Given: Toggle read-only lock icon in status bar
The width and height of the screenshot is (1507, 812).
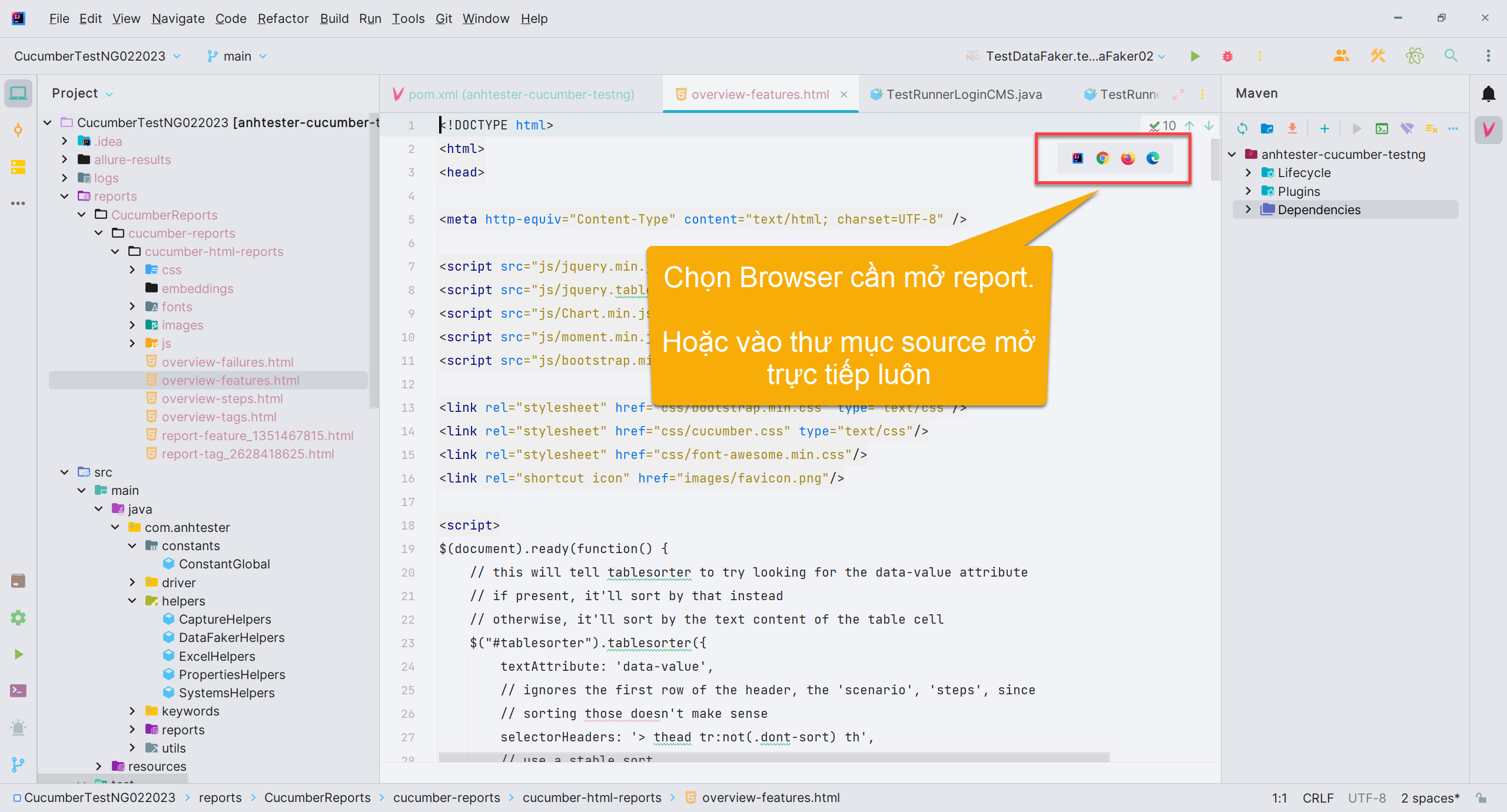Looking at the screenshot, I should click(1482, 798).
